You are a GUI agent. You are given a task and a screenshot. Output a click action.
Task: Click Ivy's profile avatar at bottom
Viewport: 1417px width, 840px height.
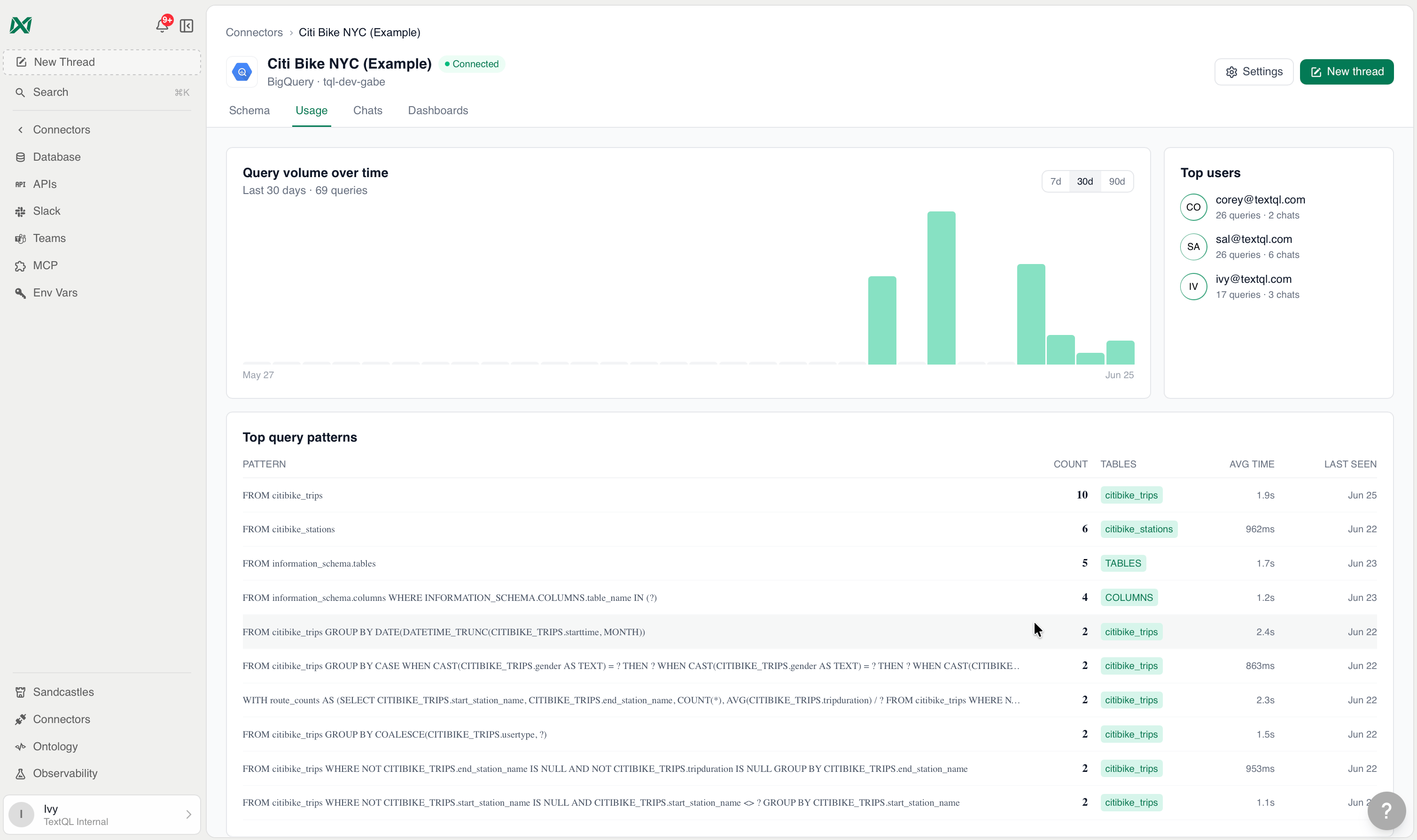(22, 814)
